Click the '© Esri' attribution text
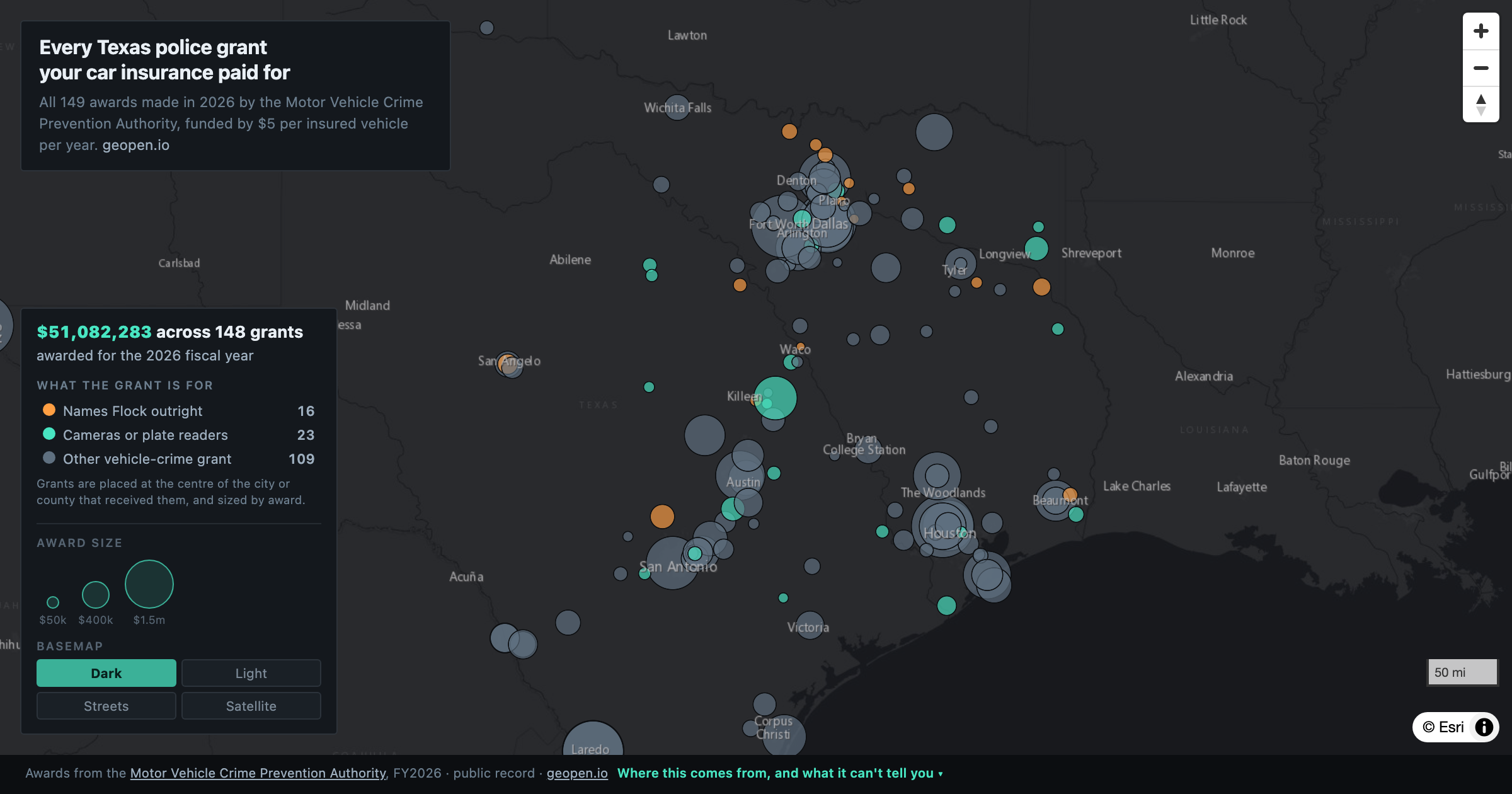Screen dimensions: 1512x794 (x=1443, y=727)
